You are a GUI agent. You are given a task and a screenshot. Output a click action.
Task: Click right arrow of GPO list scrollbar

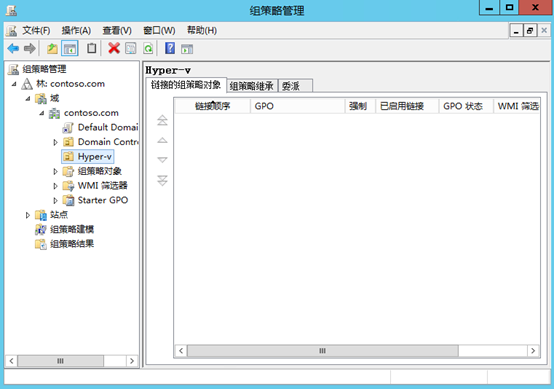coord(533,351)
